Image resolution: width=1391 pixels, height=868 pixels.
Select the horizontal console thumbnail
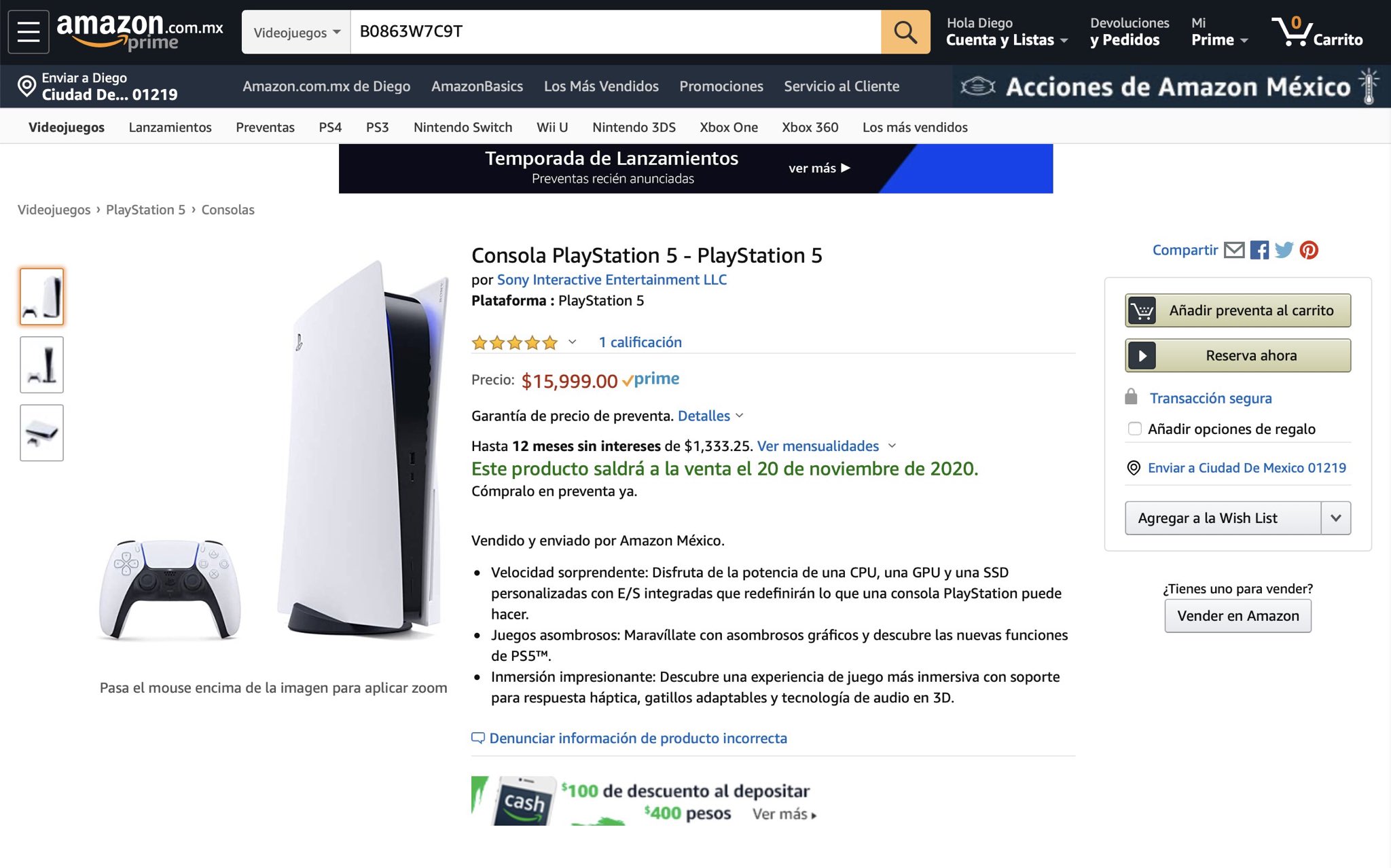click(41, 433)
